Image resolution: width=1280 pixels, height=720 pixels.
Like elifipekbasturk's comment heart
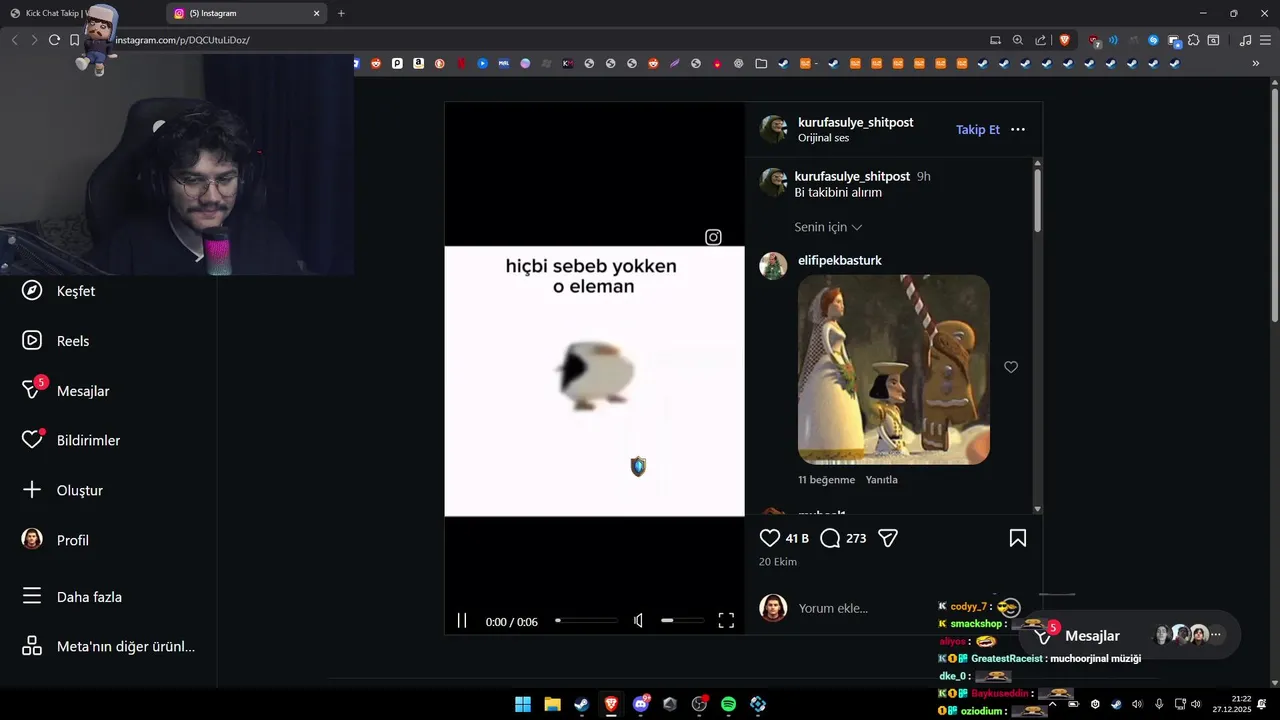point(1011,367)
